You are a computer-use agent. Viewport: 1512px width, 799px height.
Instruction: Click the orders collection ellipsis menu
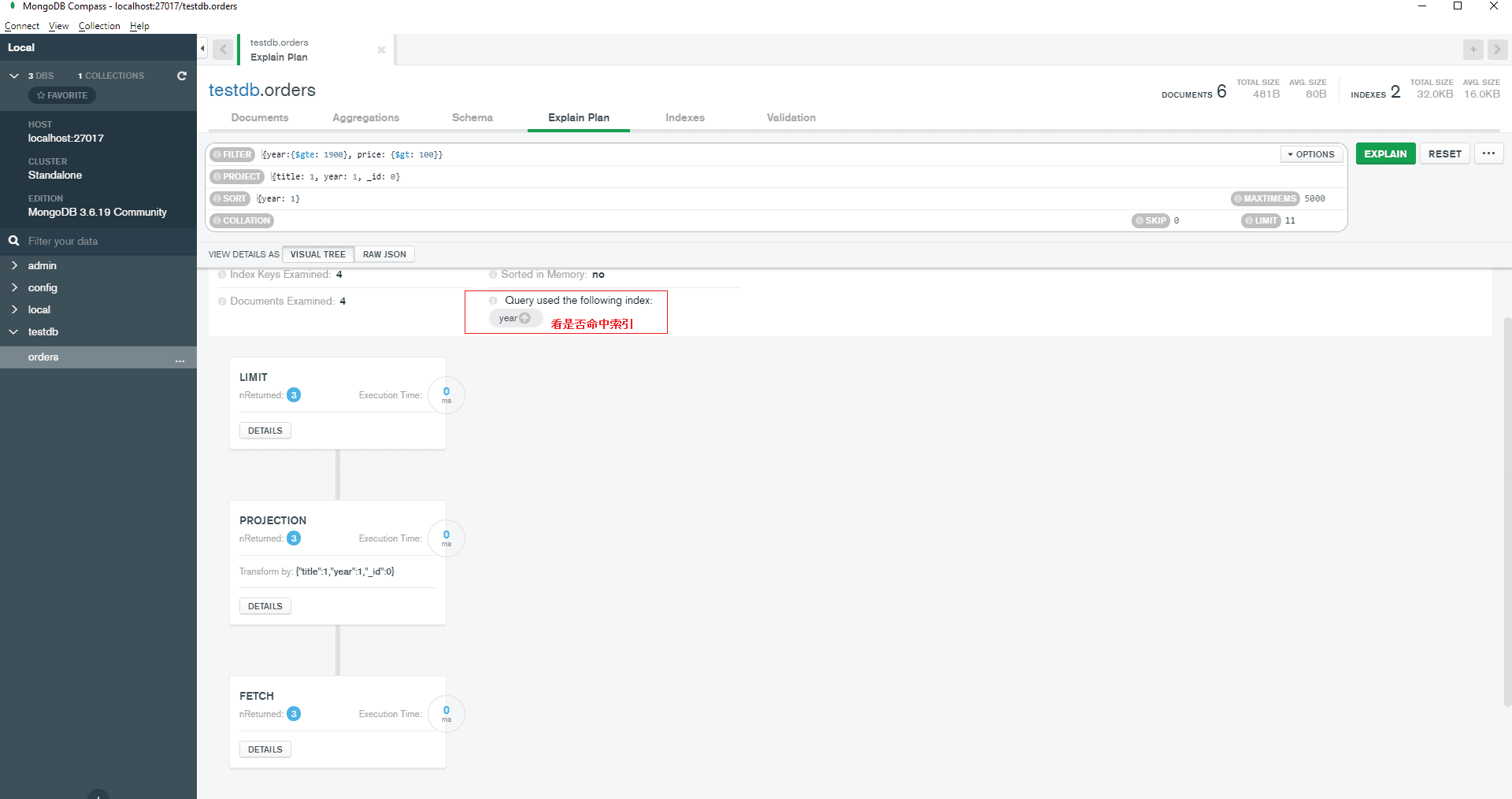(180, 358)
